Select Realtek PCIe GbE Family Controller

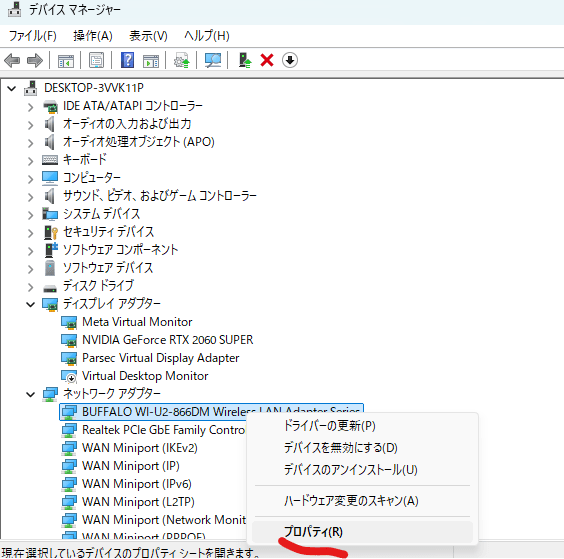pos(163,430)
